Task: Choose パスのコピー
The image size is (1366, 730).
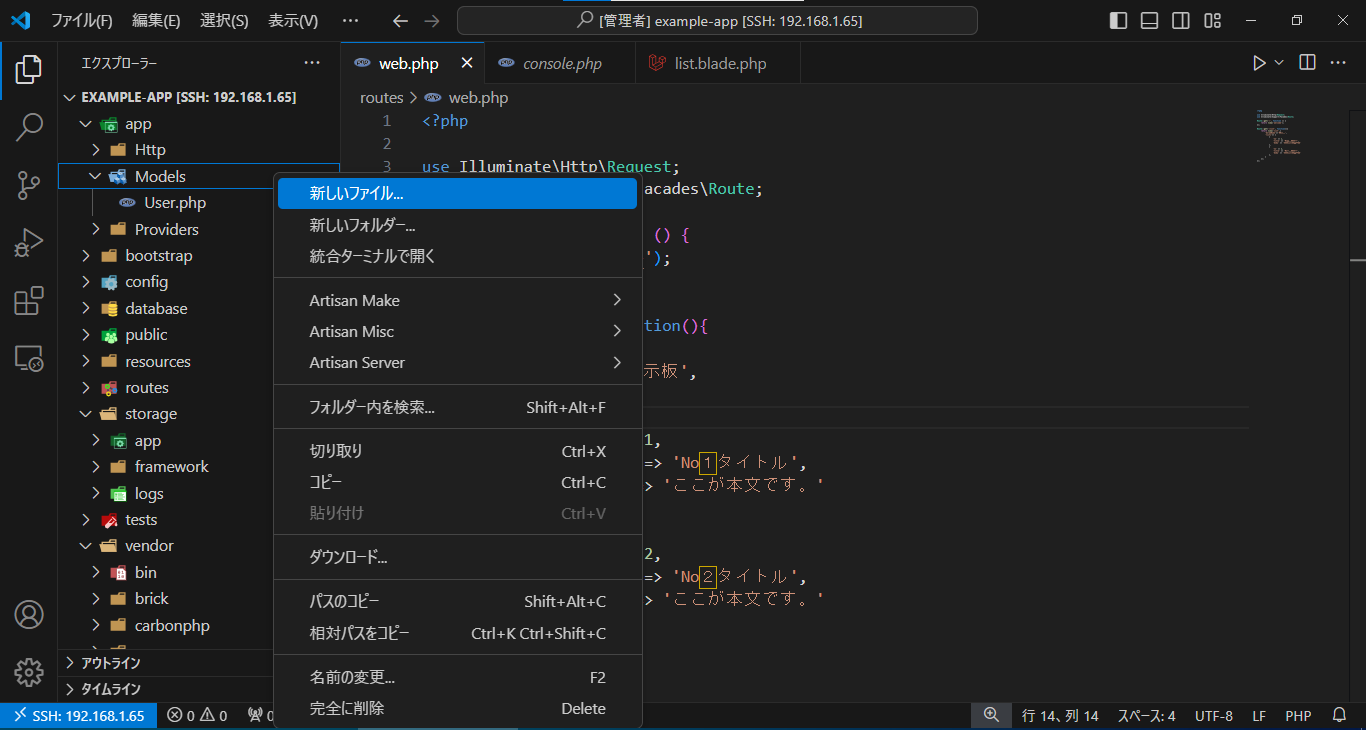Action: tap(457, 601)
